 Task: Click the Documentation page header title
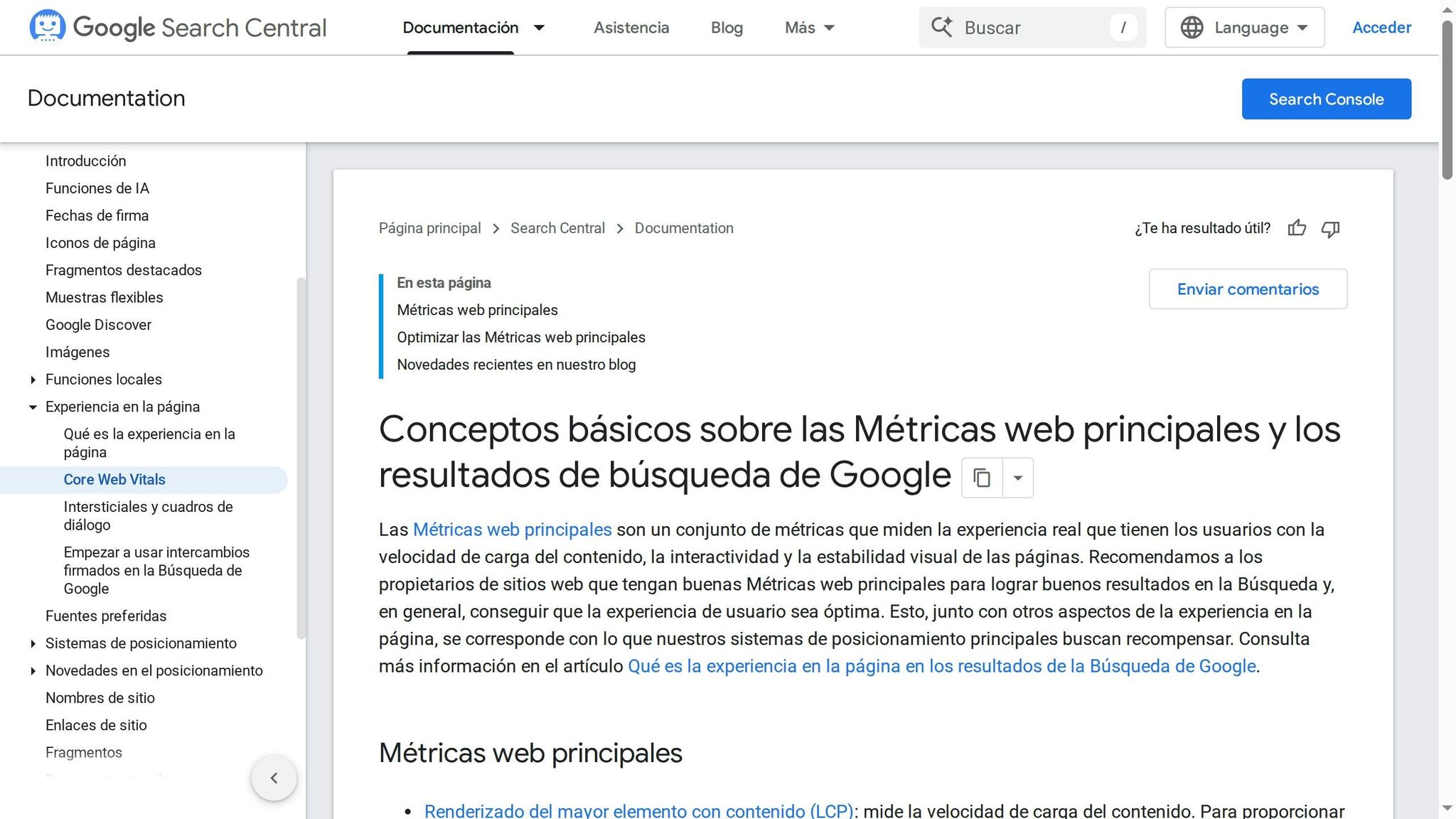point(107,98)
